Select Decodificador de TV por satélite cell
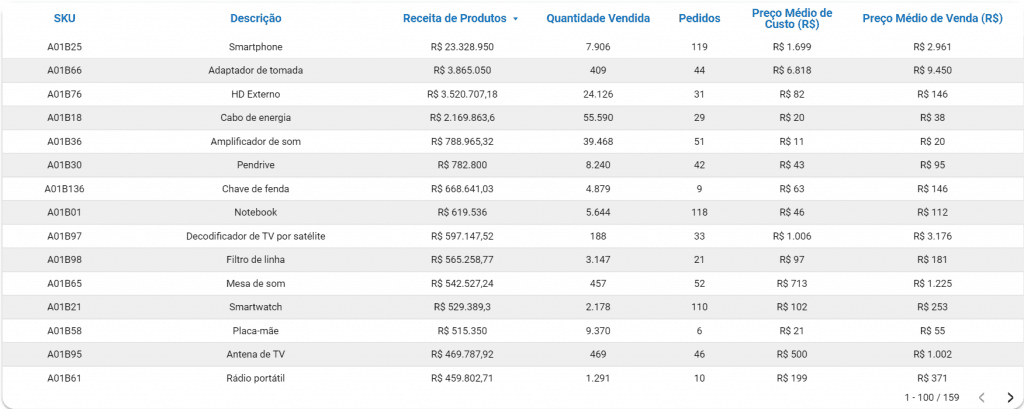The image size is (1024, 409). coord(256,236)
